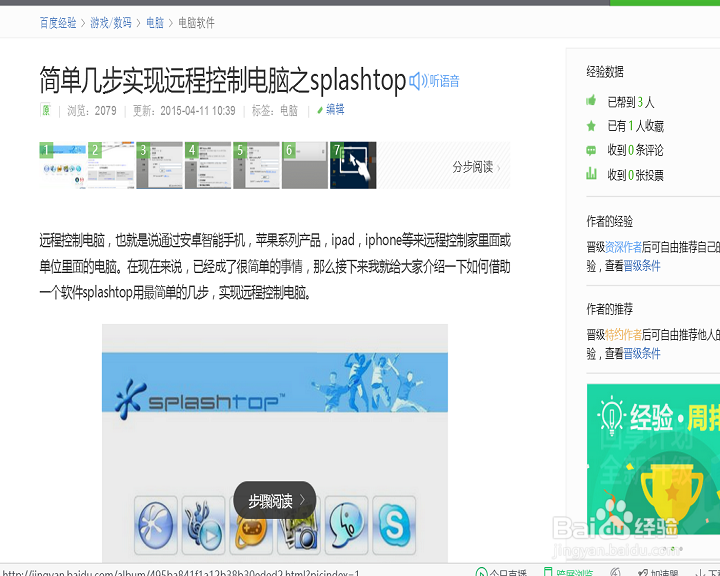Click the 原 original-content badge
The height and width of the screenshot is (576, 720).
(45, 110)
